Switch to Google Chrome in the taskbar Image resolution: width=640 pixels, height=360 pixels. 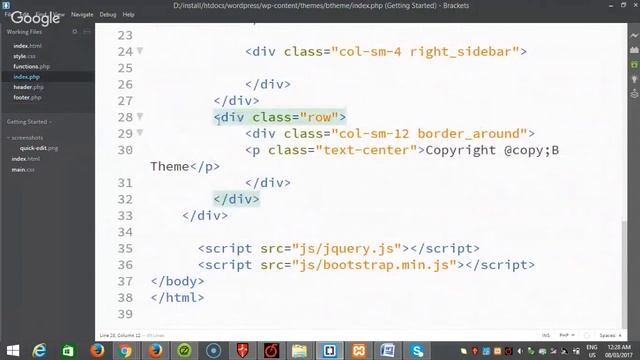125,351
